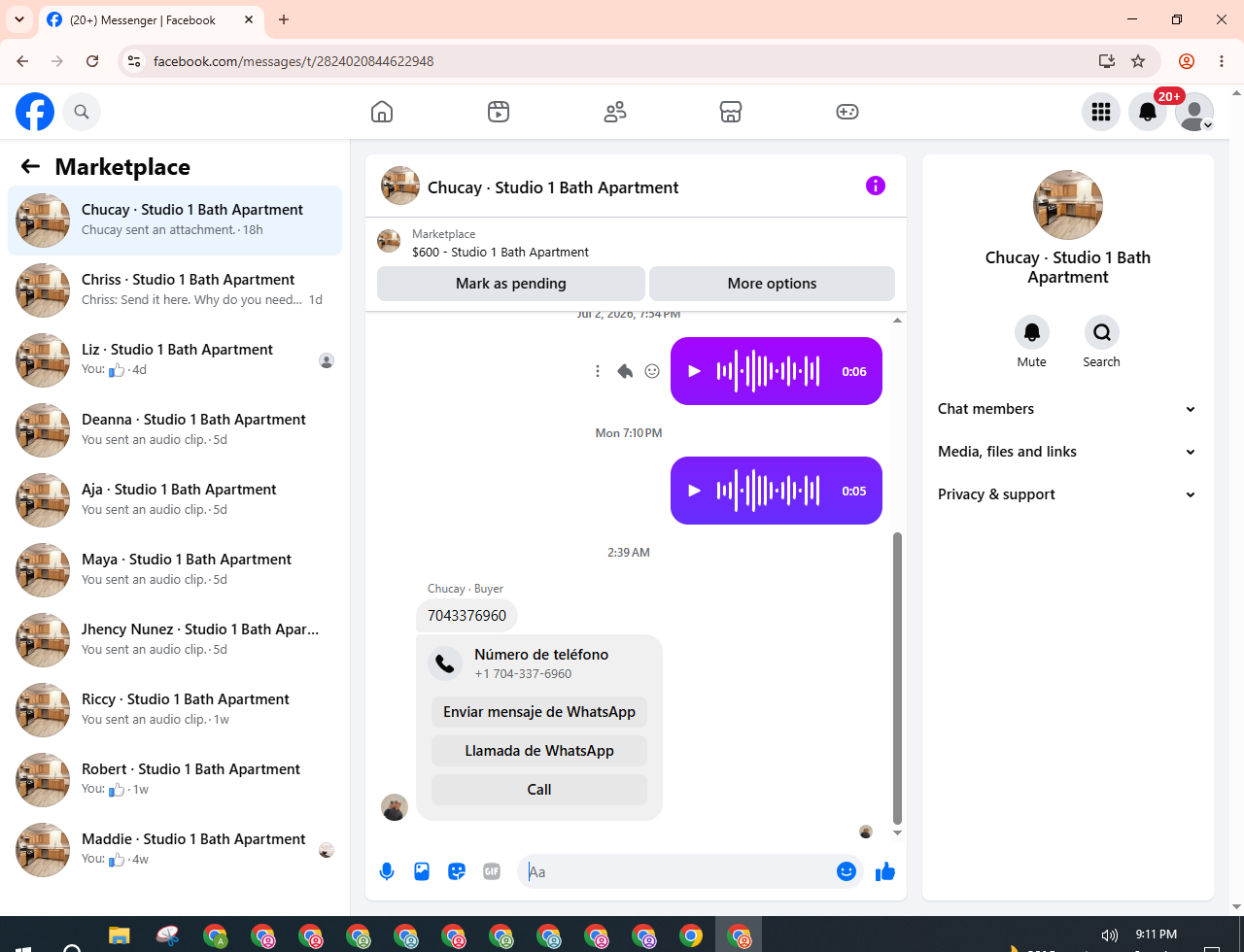
Task: Expand Media, files and links section
Action: coord(1068,452)
